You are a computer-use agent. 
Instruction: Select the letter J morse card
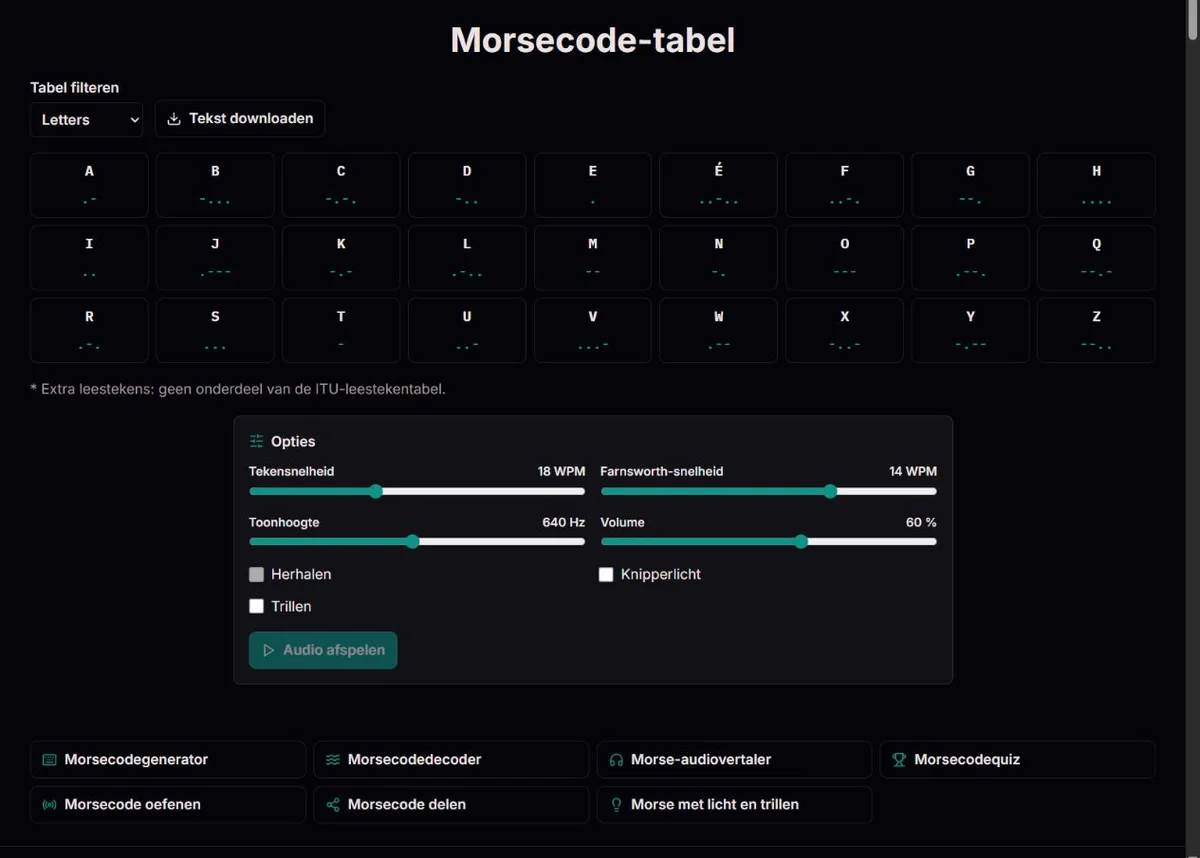point(215,258)
